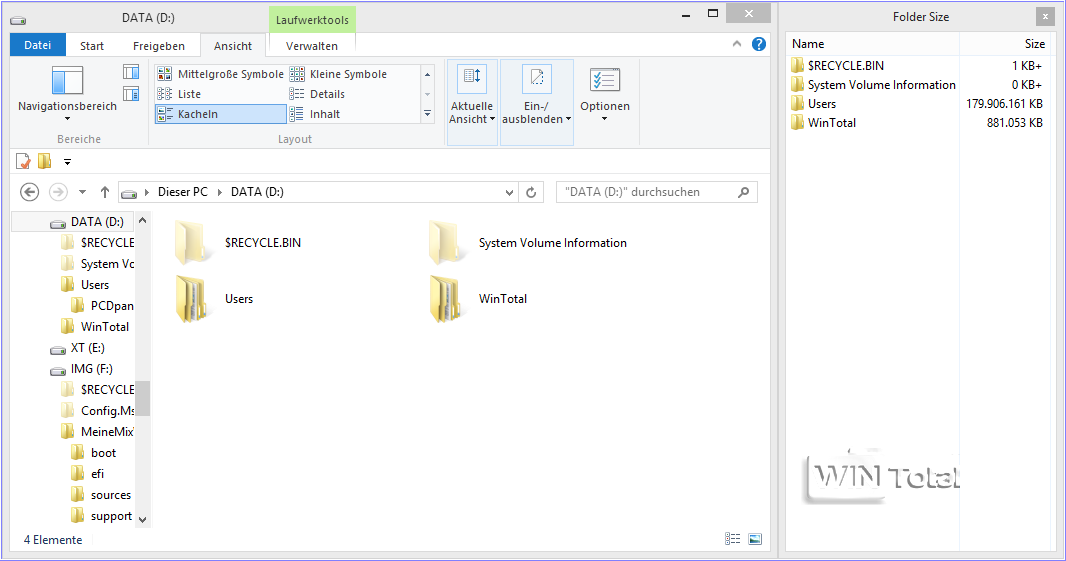Open the Aktuelle Ansicht menu
This screenshot has height=561, width=1066.
[x=472, y=102]
